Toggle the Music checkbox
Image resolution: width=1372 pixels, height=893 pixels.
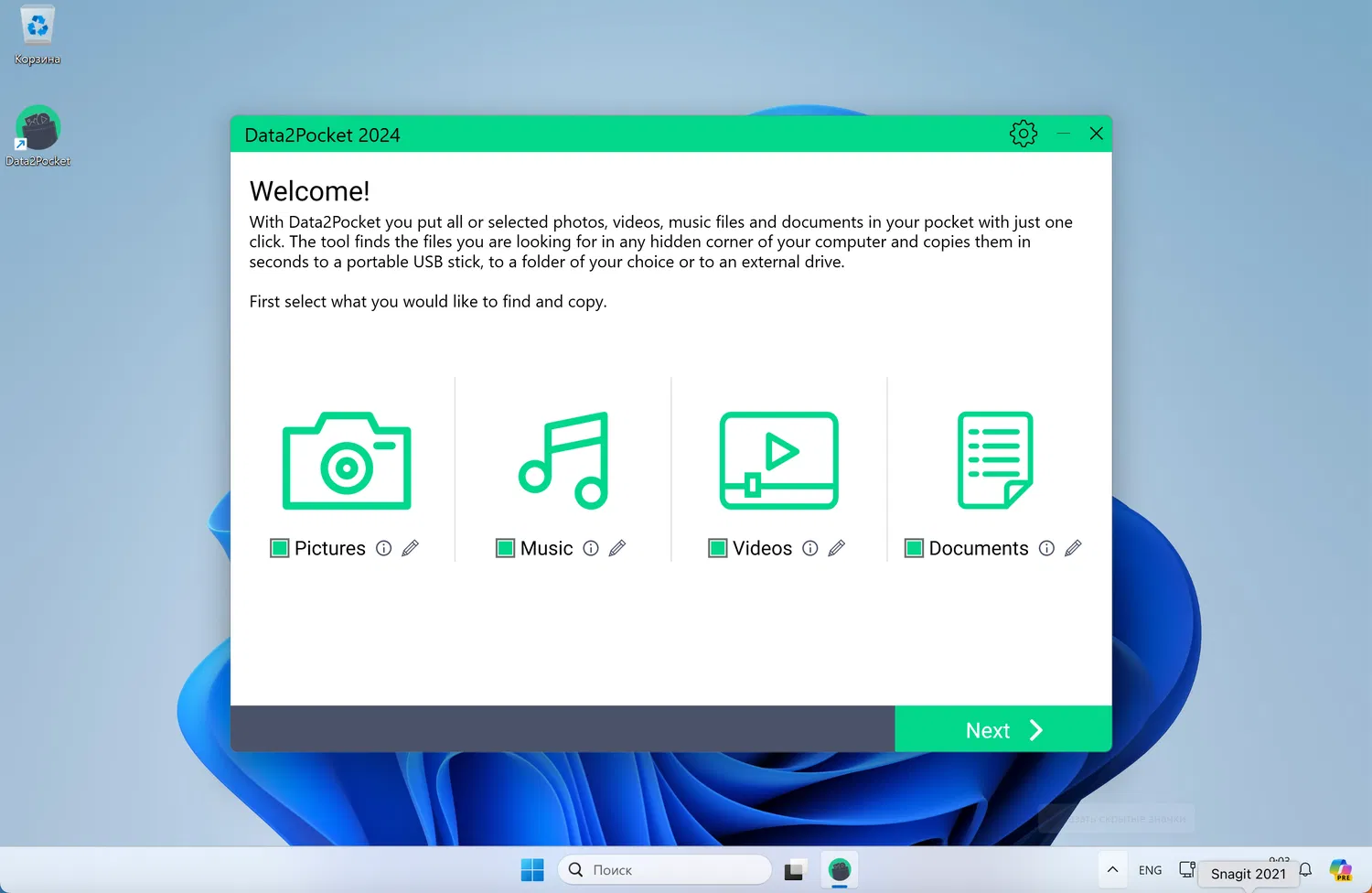(506, 548)
